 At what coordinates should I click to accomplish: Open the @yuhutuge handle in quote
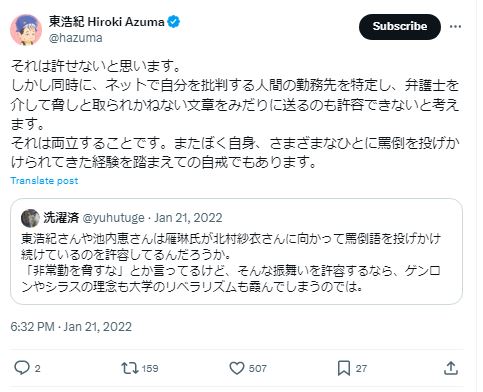(113, 218)
